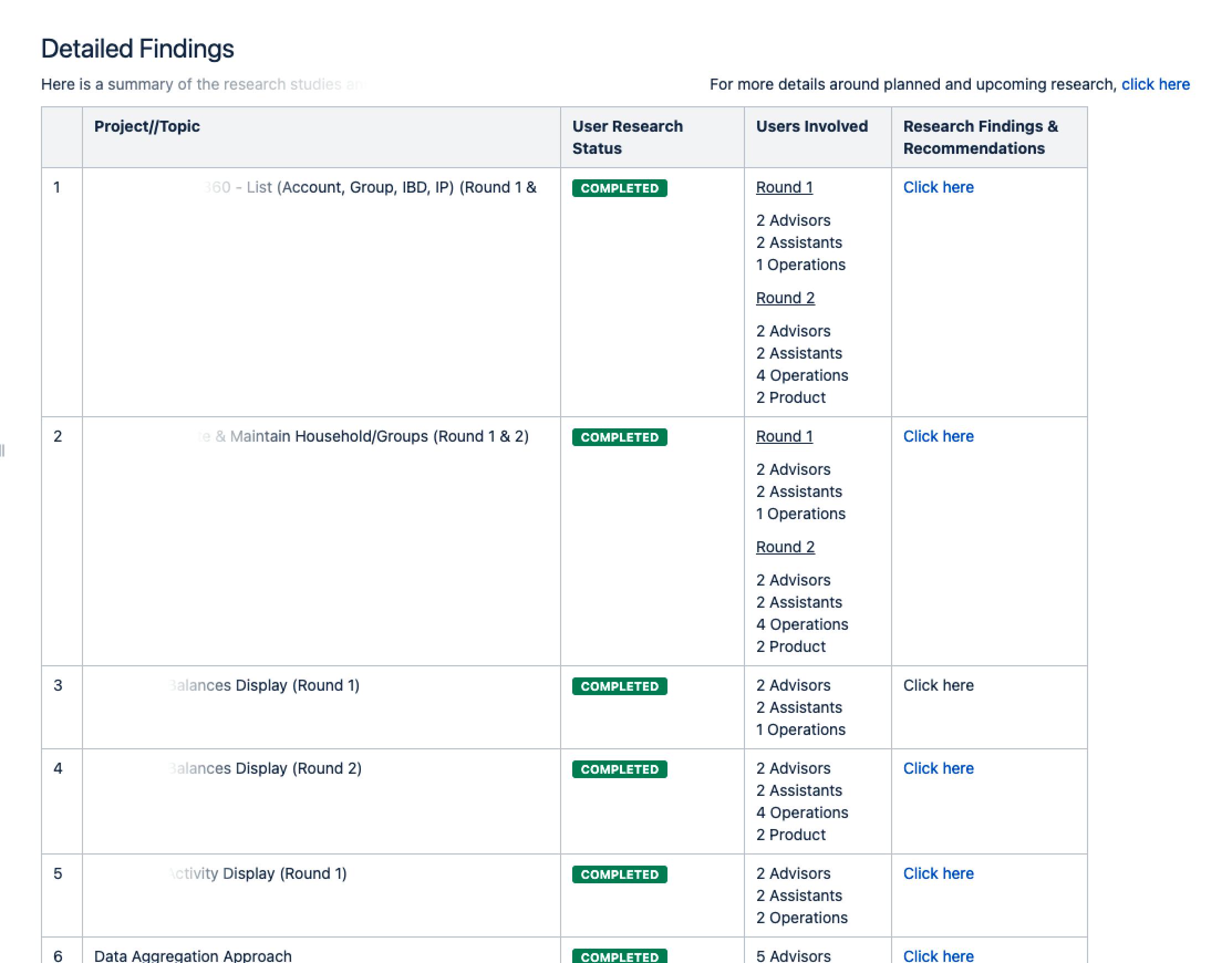Open the 'click here' planned research link
Image resolution: width=1232 pixels, height=963 pixels.
tap(1155, 85)
